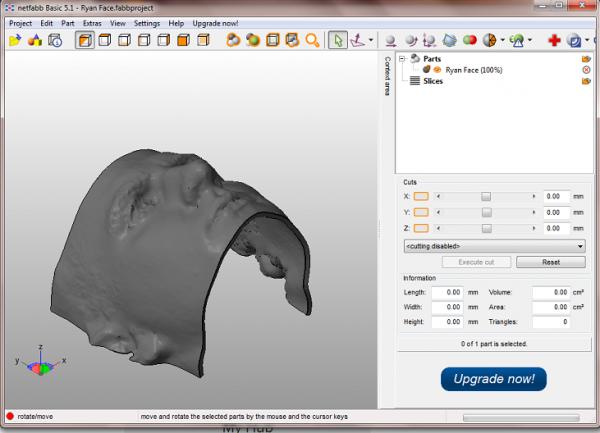Viewport: 600px width, 433px height.
Task: Open the Settings menu
Action: [x=147, y=23]
